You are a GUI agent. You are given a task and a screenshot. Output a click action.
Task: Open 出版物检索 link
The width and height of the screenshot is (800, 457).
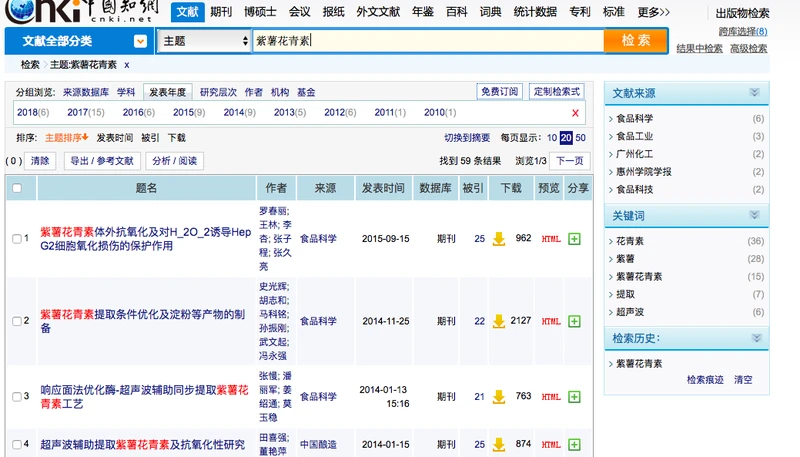tap(742, 13)
